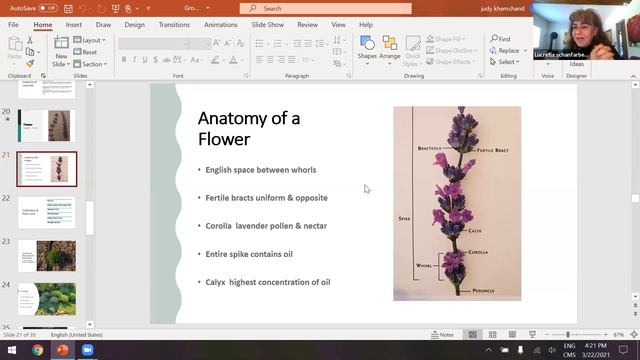
Task: Open the Select dropdown
Action: point(505,62)
